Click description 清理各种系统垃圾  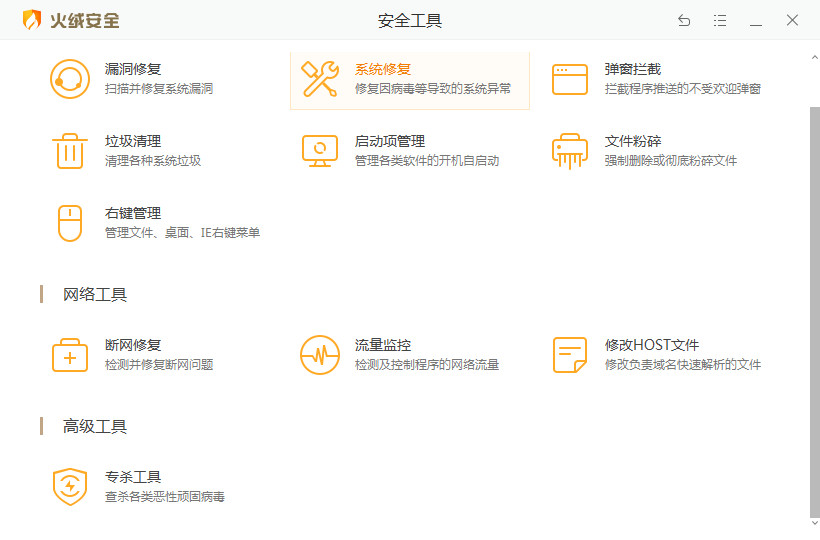click(153, 161)
